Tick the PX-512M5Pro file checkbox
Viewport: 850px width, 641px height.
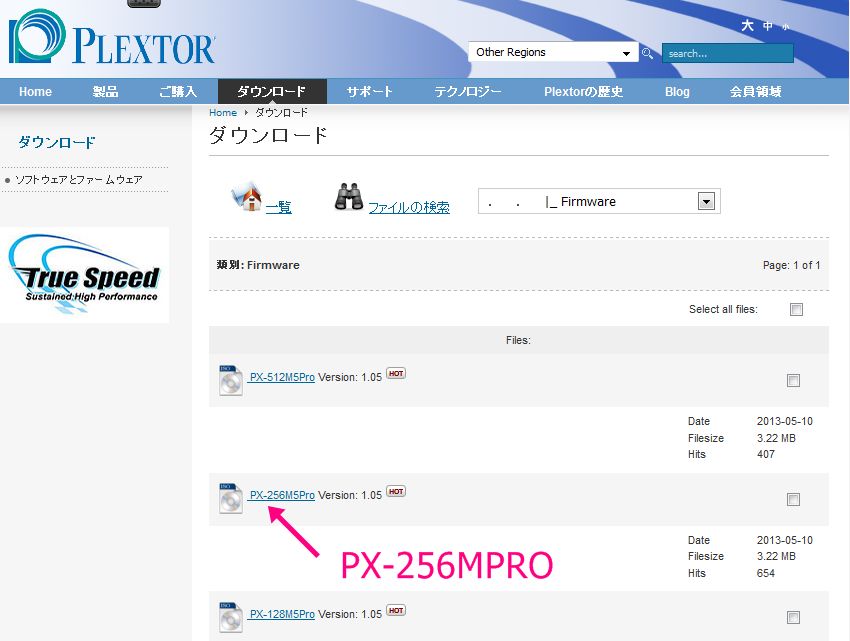point(793,381)
